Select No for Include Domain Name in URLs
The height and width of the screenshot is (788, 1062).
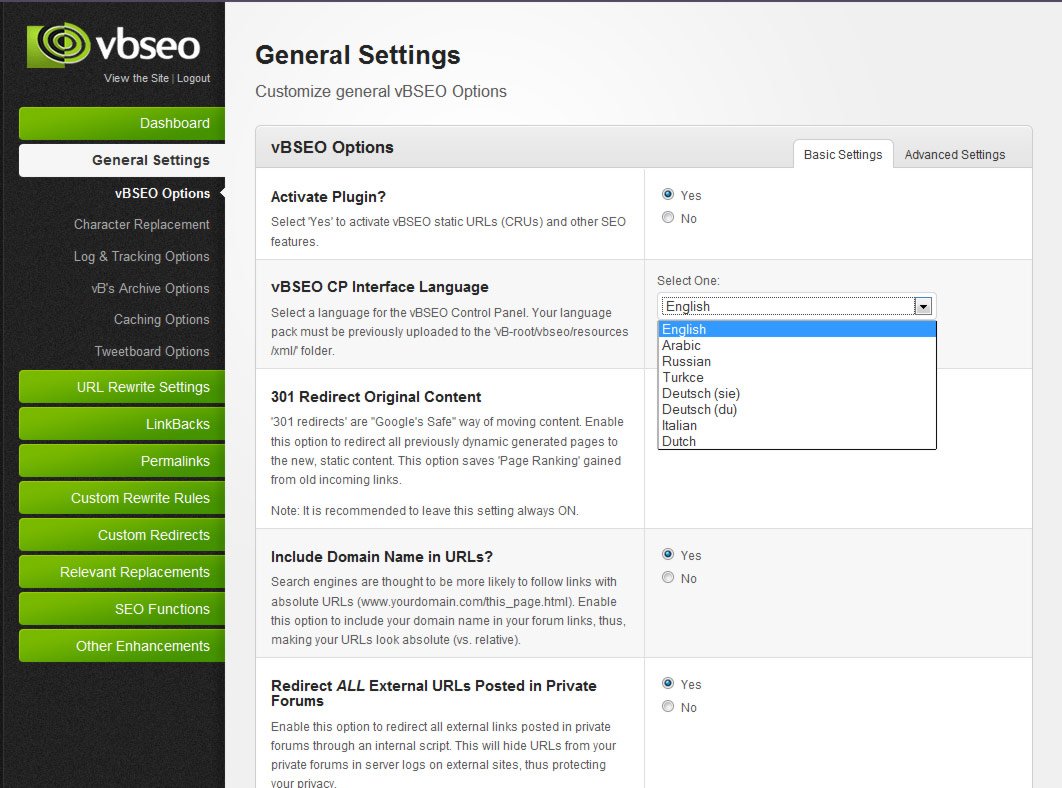click(668, 577)
